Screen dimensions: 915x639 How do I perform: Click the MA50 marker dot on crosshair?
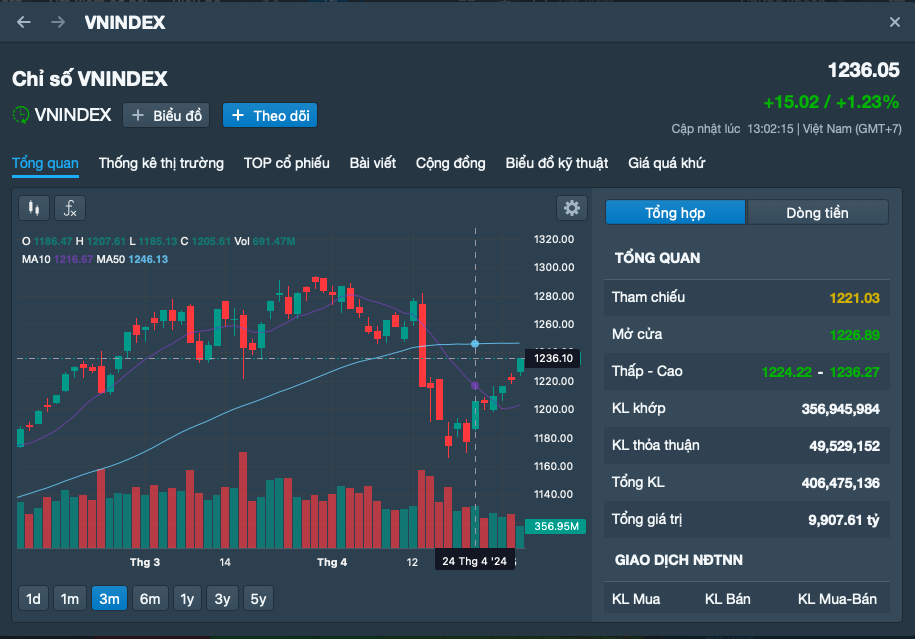click(475, 344)
